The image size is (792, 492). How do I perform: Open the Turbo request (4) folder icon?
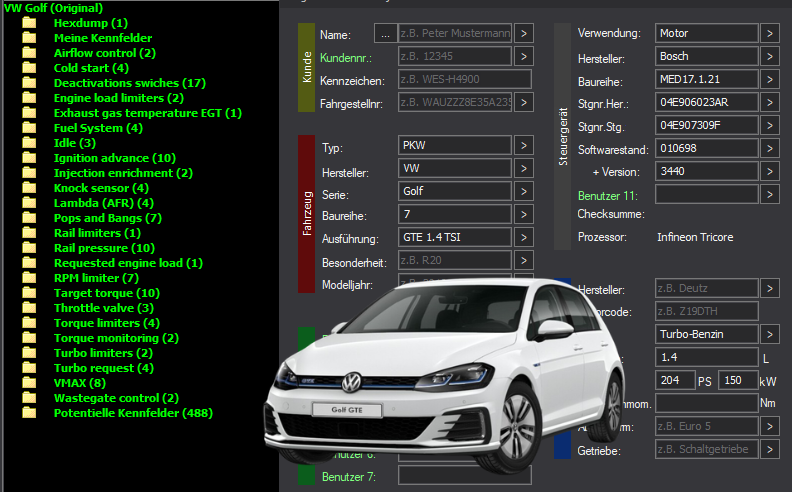point(29,368)
